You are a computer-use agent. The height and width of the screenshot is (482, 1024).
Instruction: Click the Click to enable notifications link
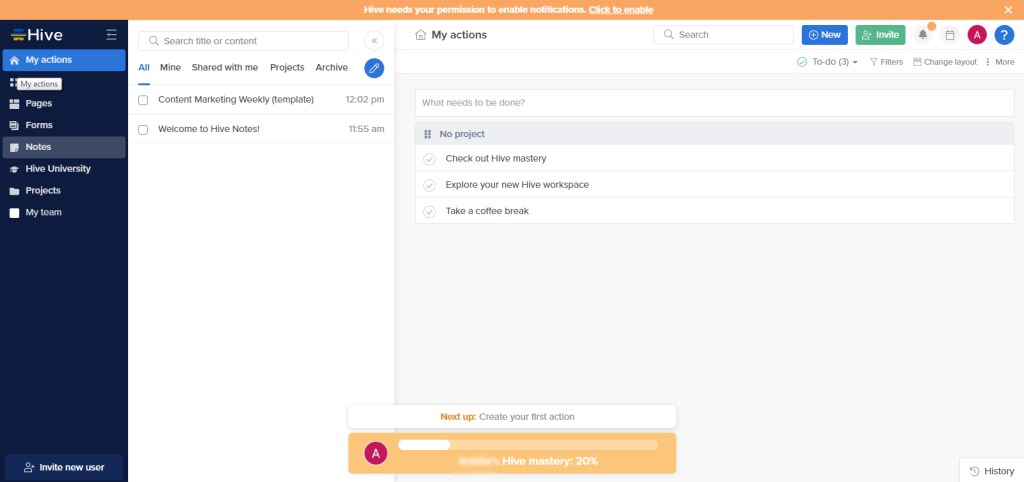620,10
